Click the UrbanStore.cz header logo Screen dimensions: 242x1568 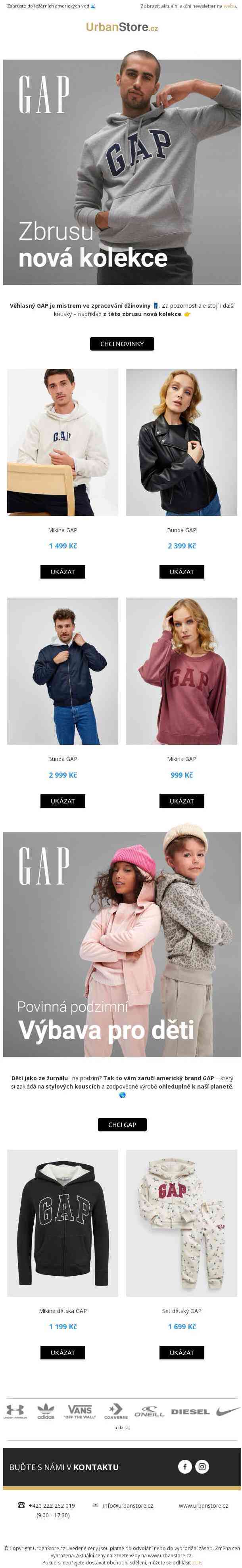[x=122, y=27]
